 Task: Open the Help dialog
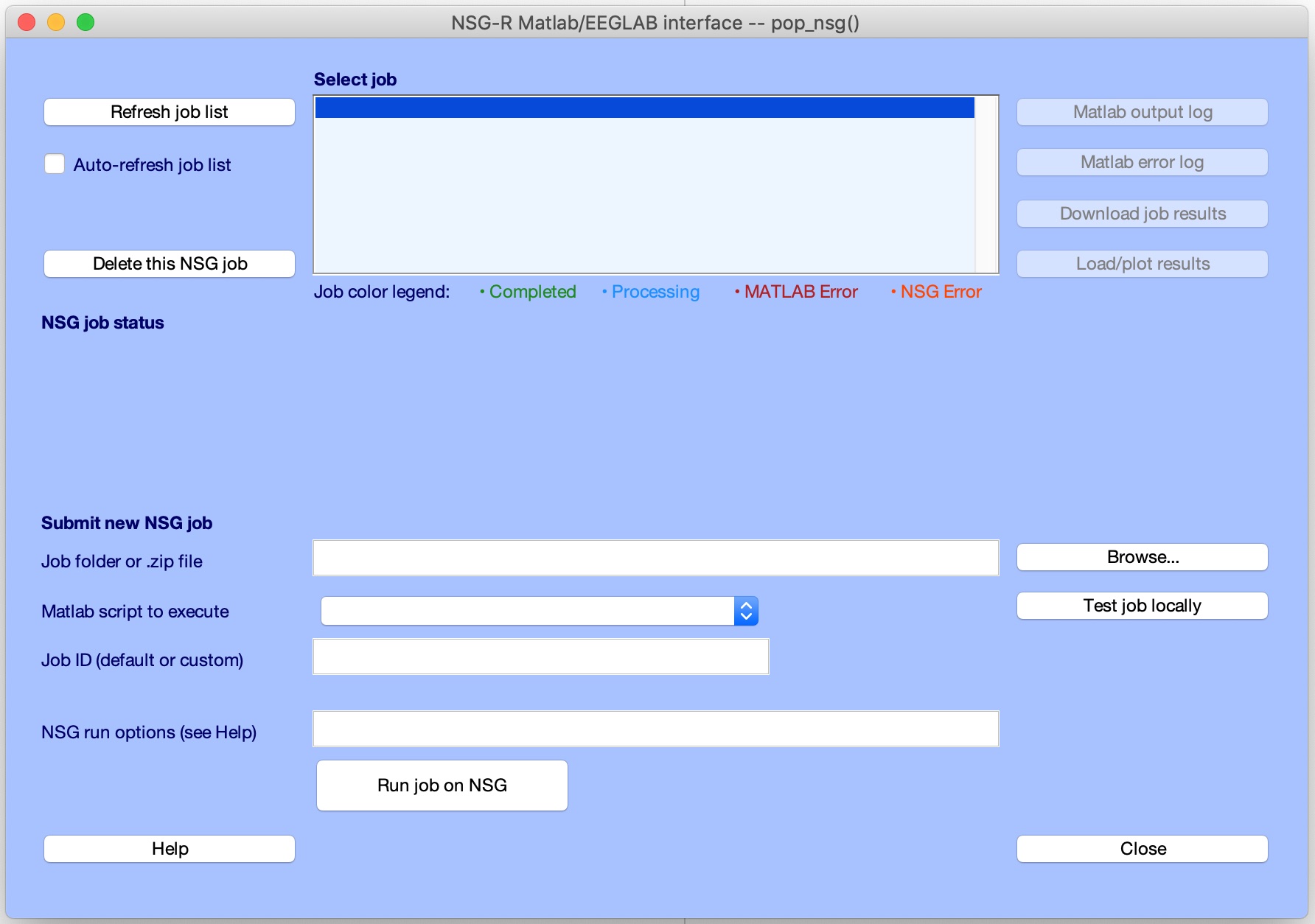[170, 849]
